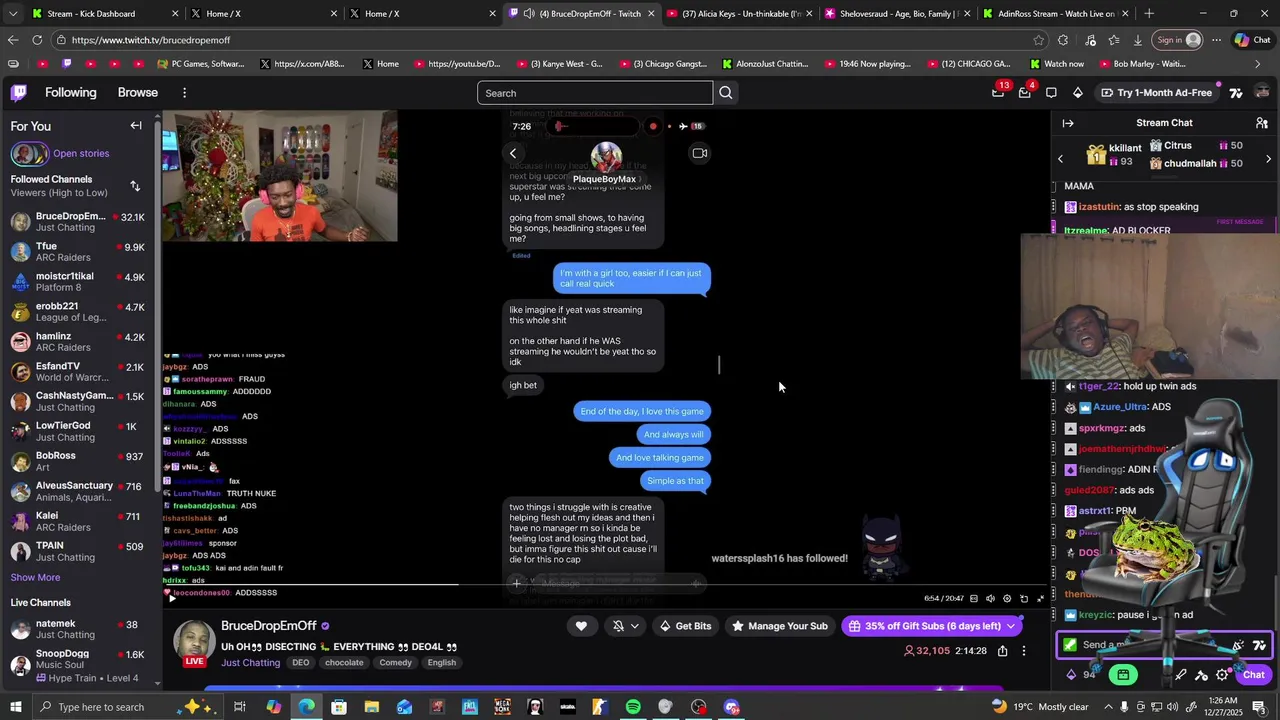The image size is (1280, 720).
Task: Open the green rewards button below chat
Action: (x=1123, y=675)
